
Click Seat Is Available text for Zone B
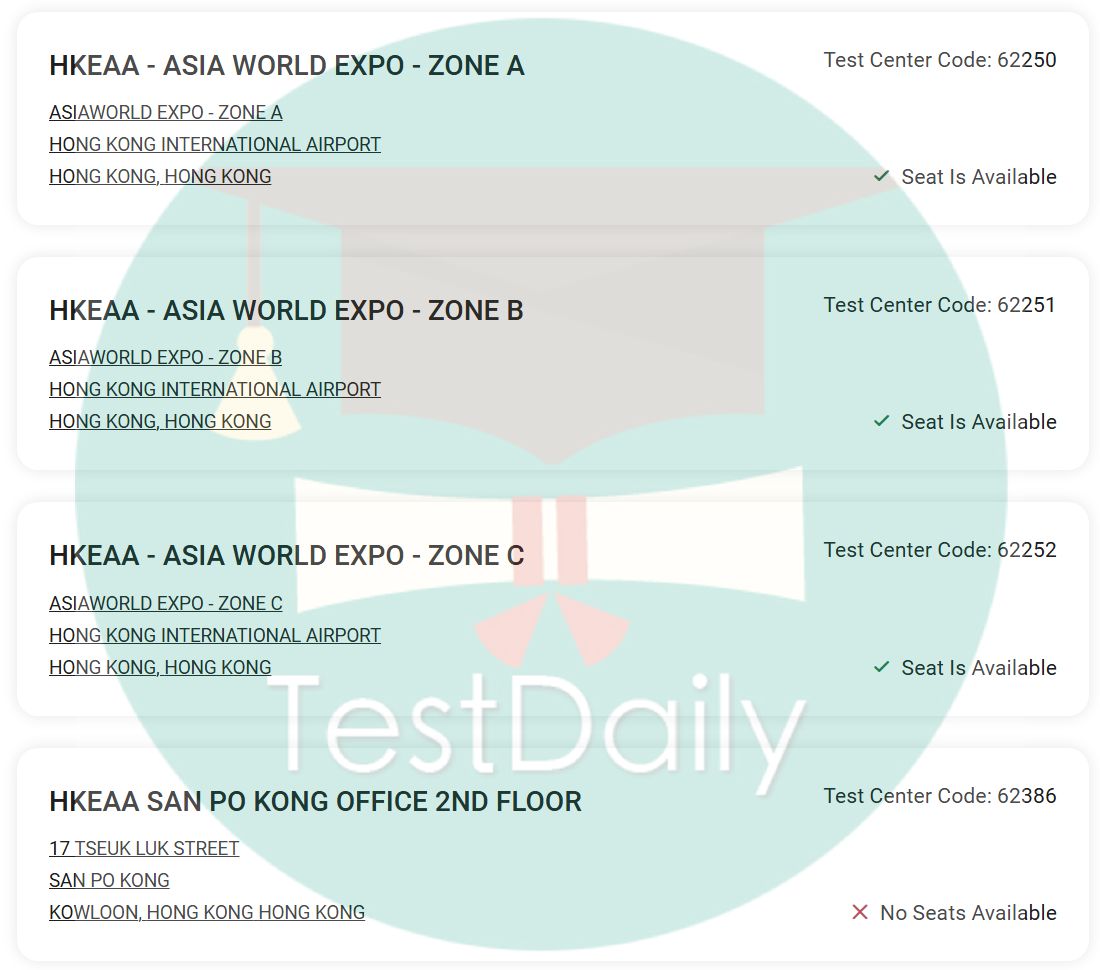click(x=979, y=422)
